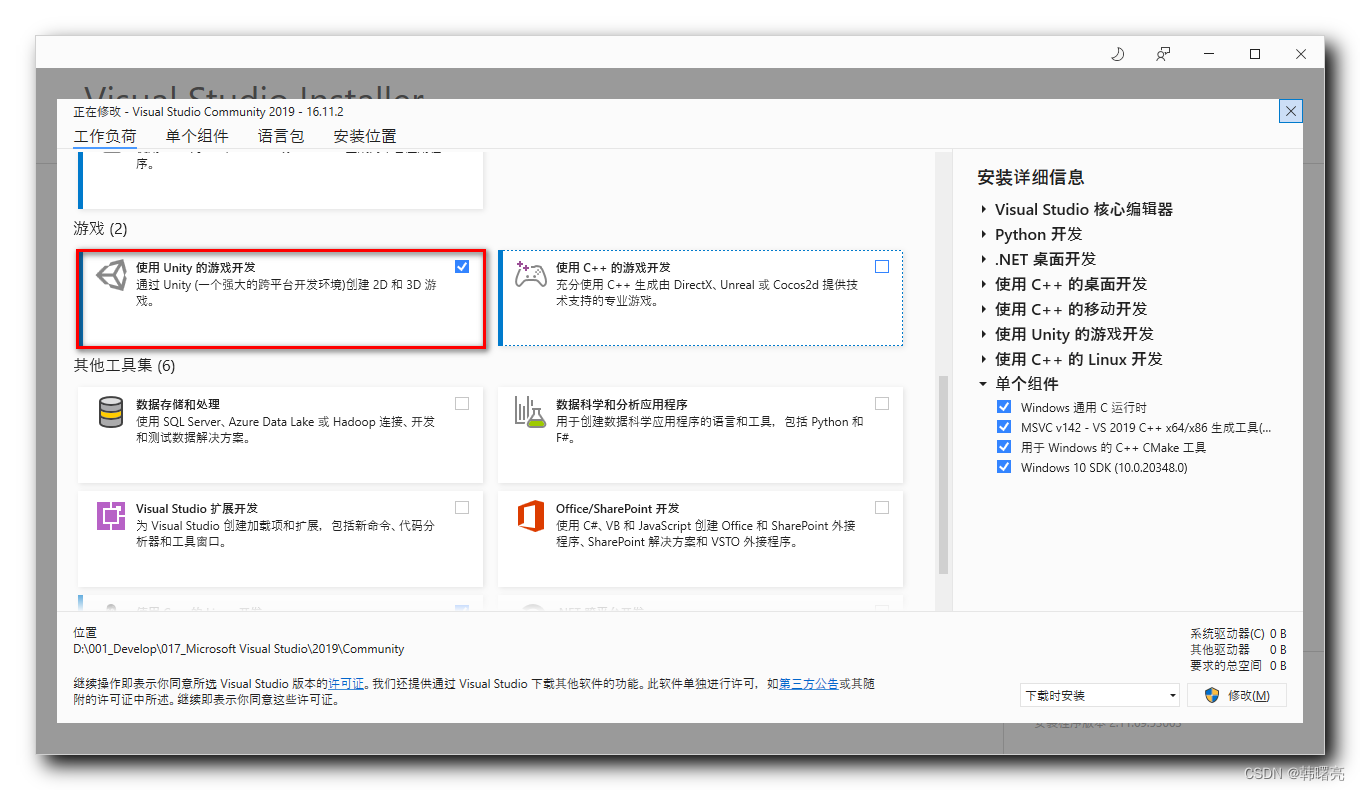
Task: Close the modify dialog with X
Action: tap(1291, 111)
